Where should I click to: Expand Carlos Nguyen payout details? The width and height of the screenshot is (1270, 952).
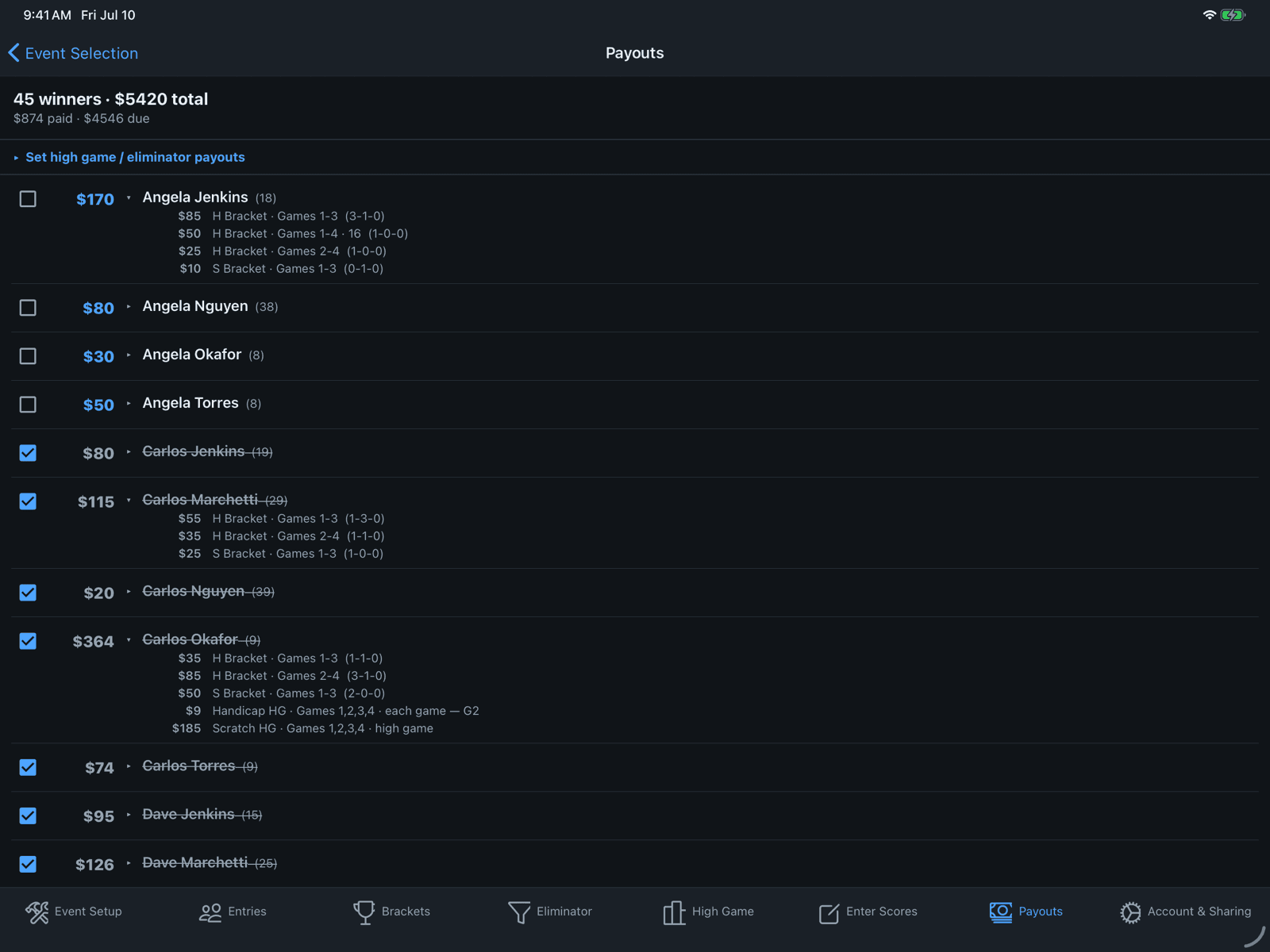[129, 591]
